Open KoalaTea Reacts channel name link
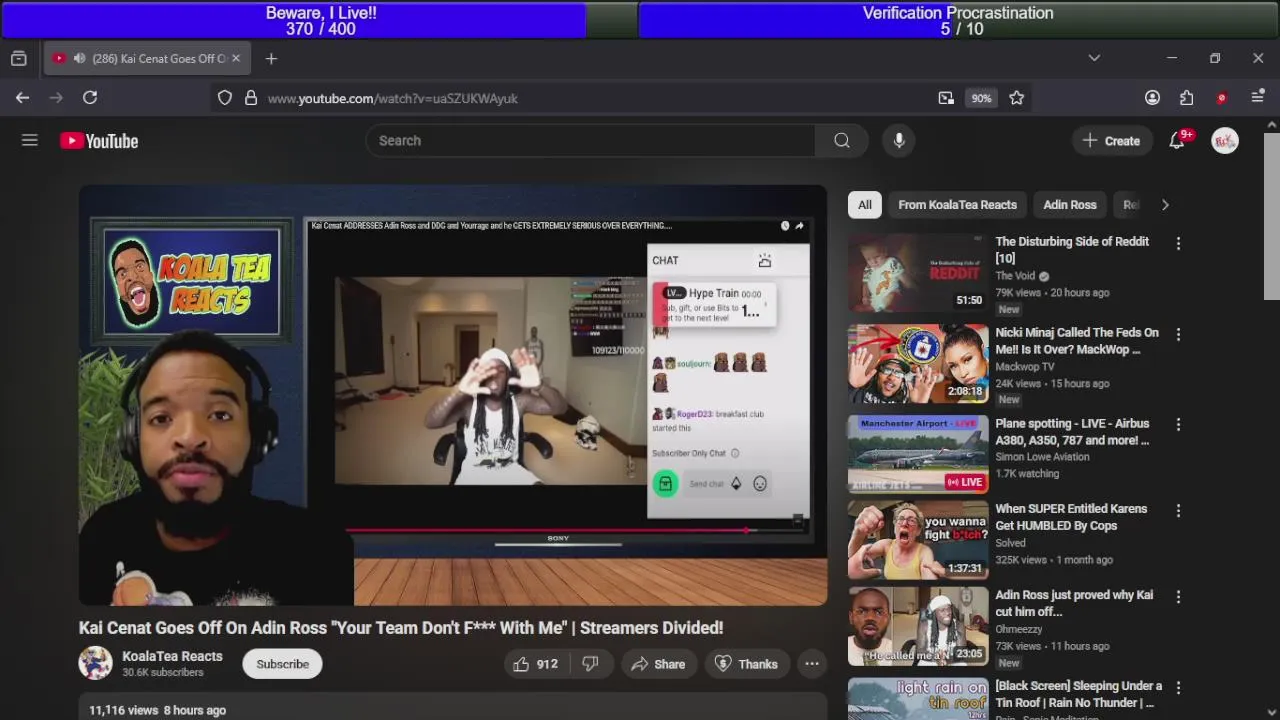This screenshot has width=1280, height=720. click(172, 656)
